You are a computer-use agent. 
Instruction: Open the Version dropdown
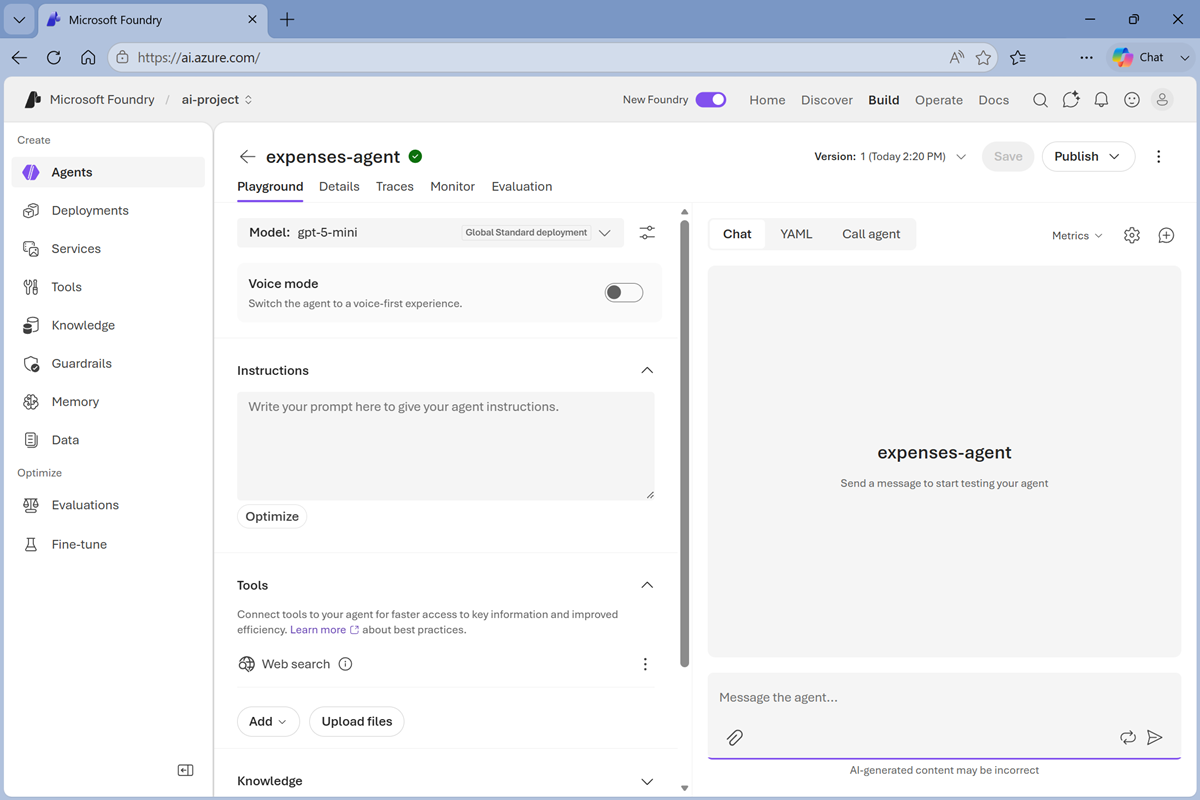pyautogui.click(x=890, y=157)
